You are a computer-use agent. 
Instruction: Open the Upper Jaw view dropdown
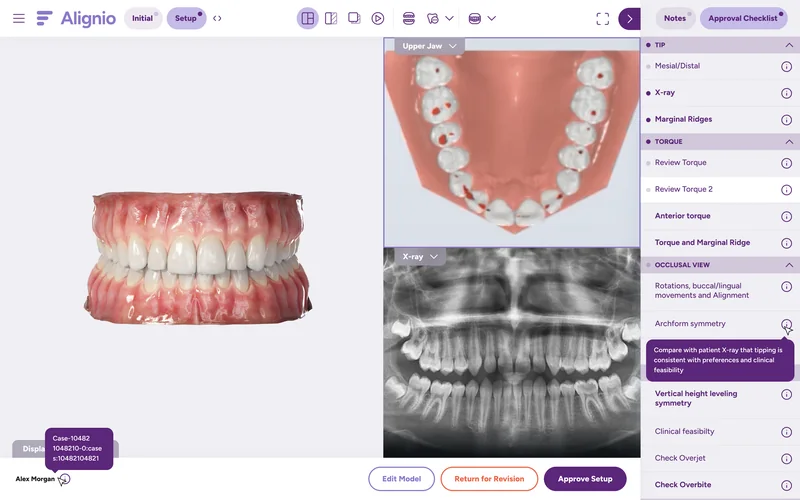429,46
